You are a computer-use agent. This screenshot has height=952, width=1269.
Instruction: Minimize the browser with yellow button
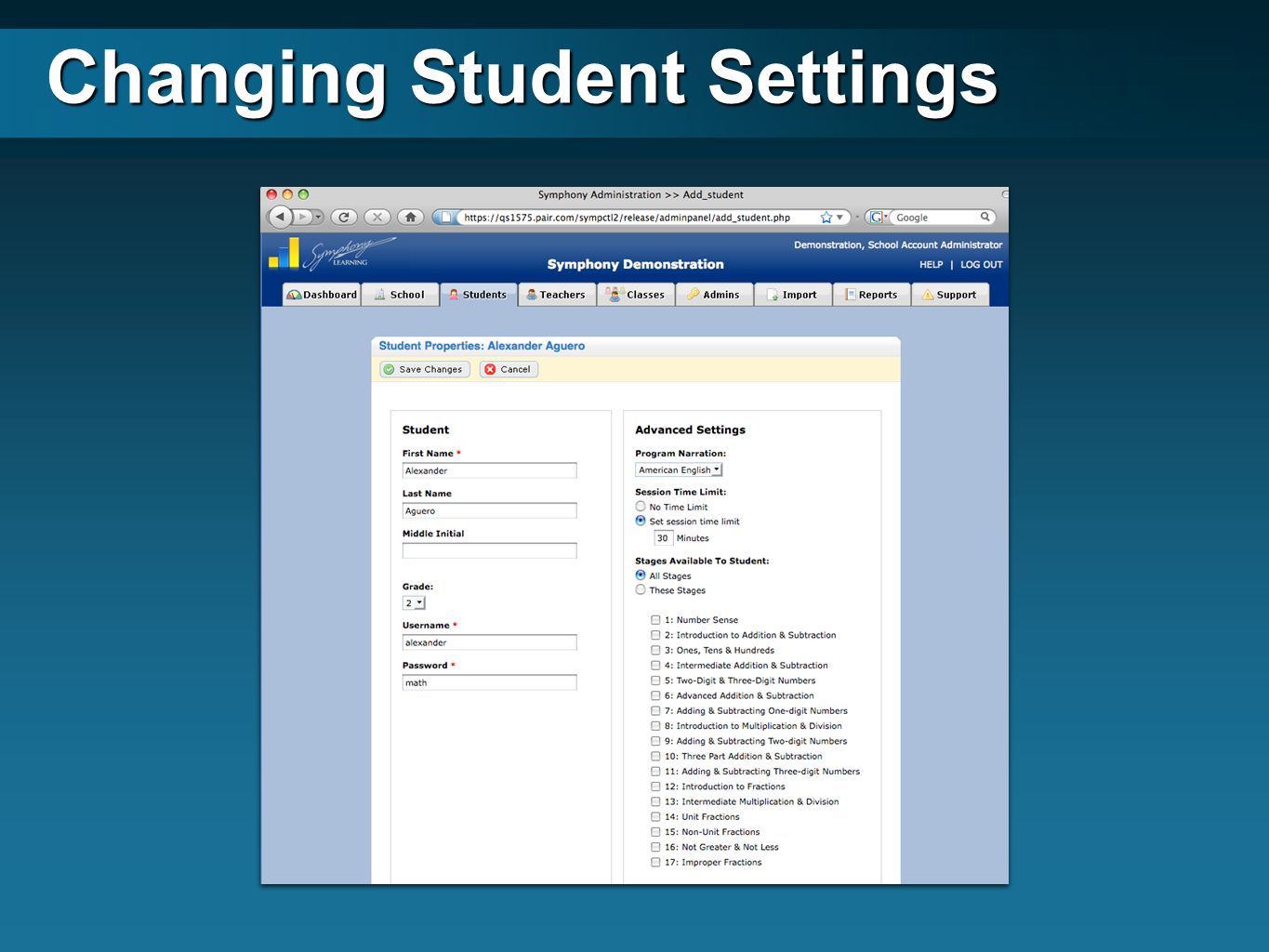pos(287,194)
